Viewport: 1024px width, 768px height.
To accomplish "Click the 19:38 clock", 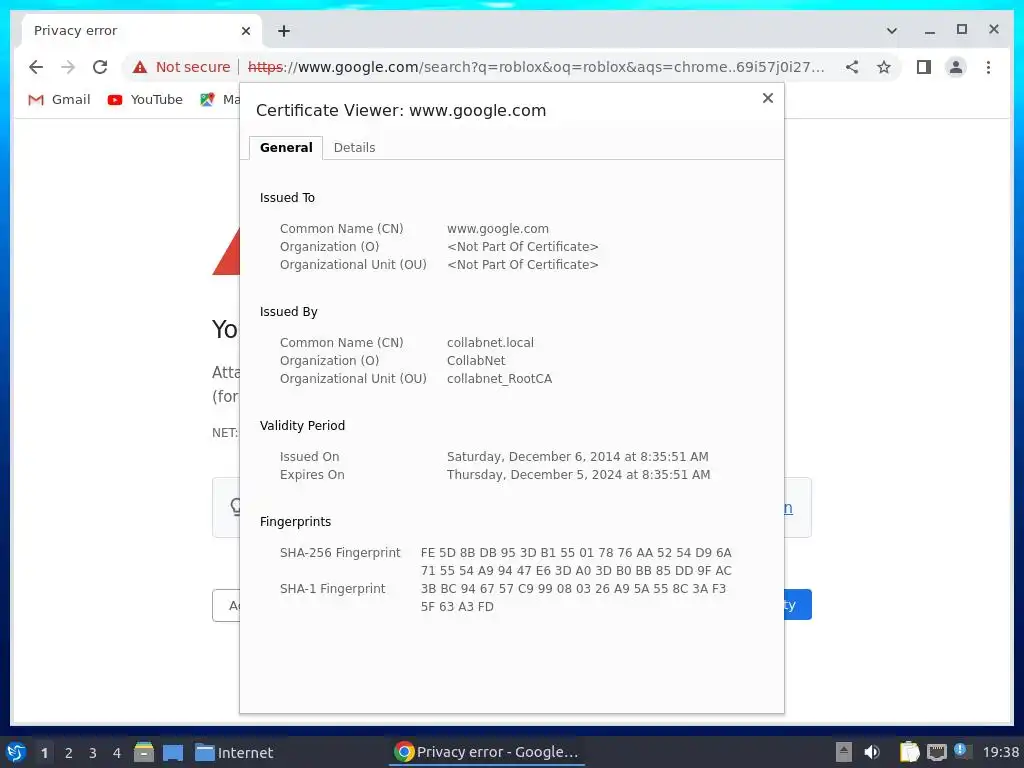I will pyautogui.click(x=1000, y=752).
